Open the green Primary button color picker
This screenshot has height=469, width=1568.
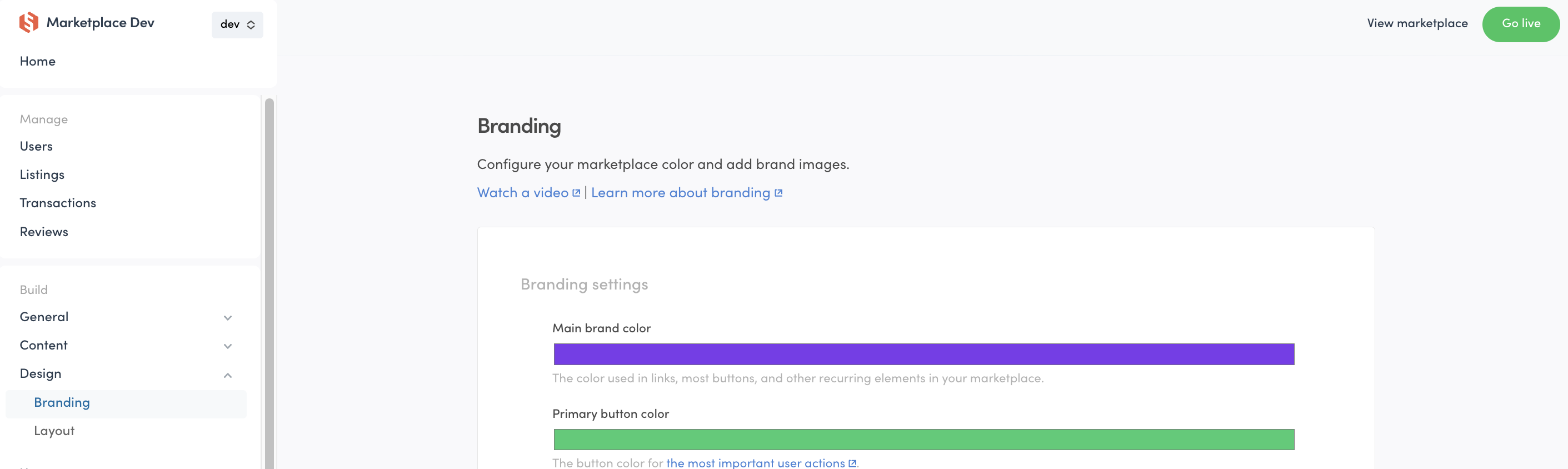click(923, 440)
